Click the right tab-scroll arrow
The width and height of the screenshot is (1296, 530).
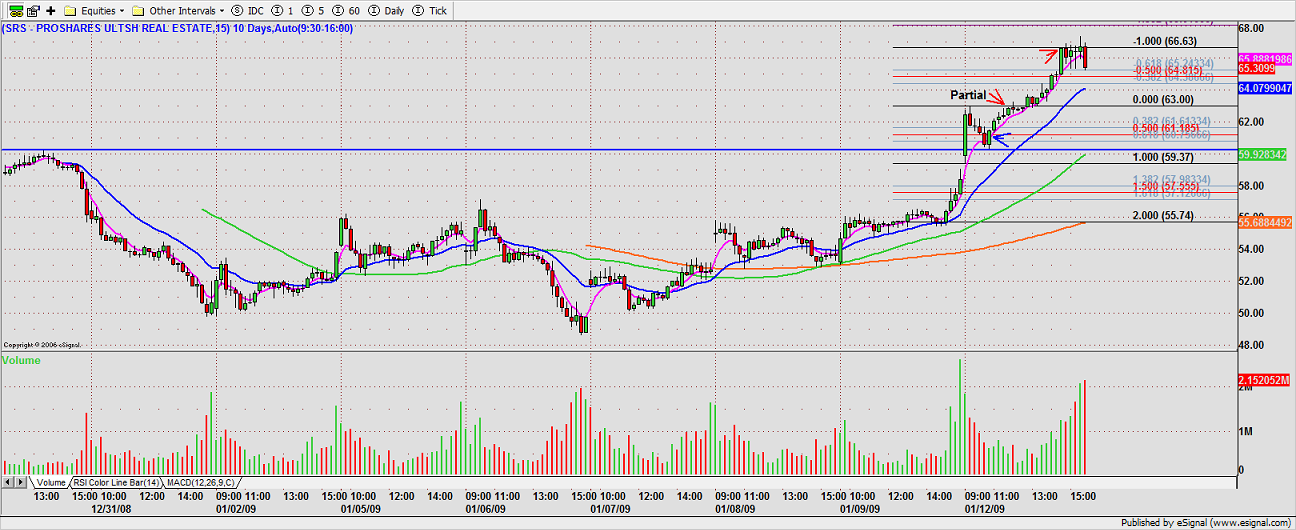(20, 482)
